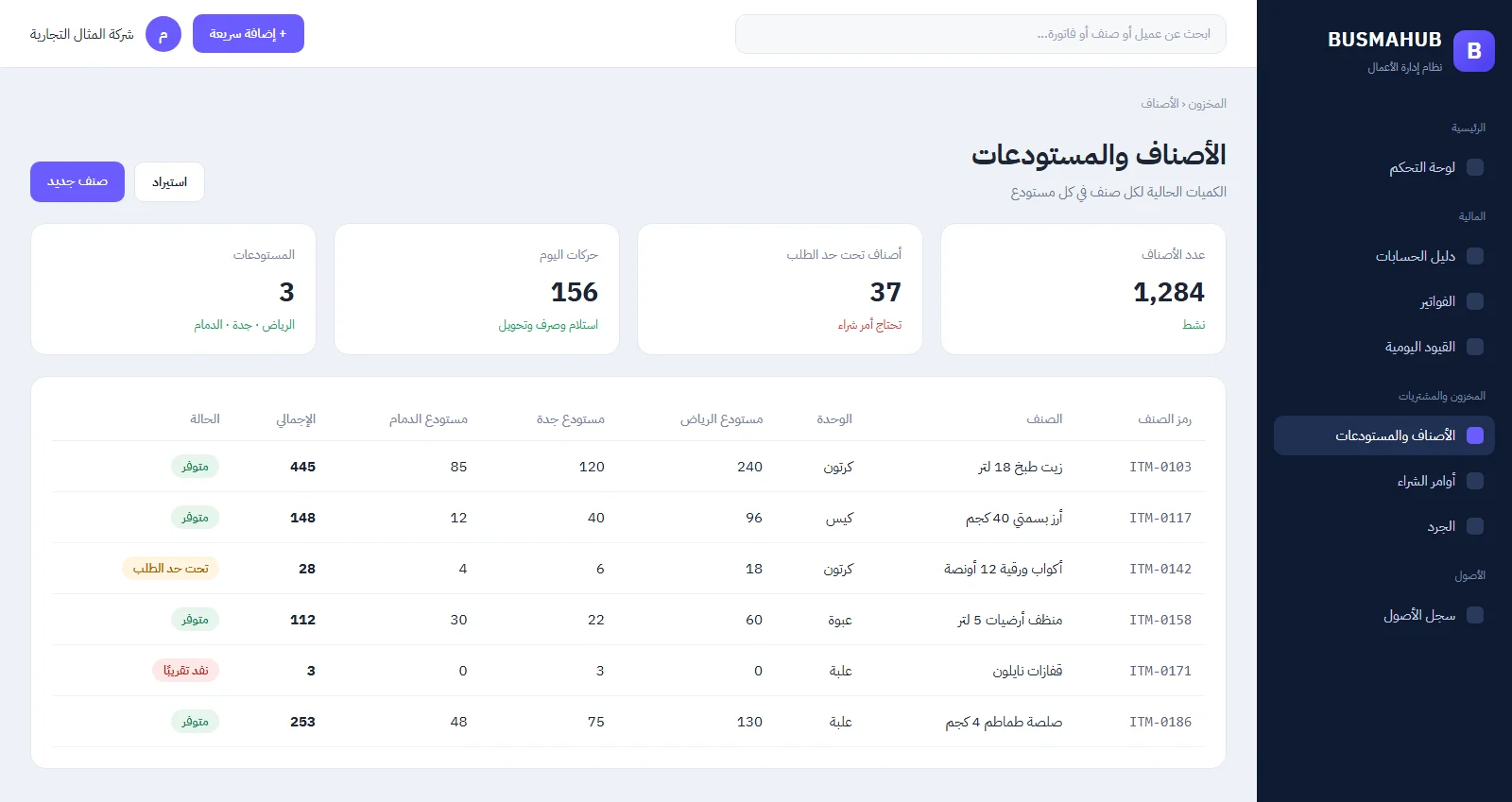Image resolution: width=1512 pixels, height=802 pixels.
Task: Go to دليل الحسابات page
Action: click(1384, 256)
